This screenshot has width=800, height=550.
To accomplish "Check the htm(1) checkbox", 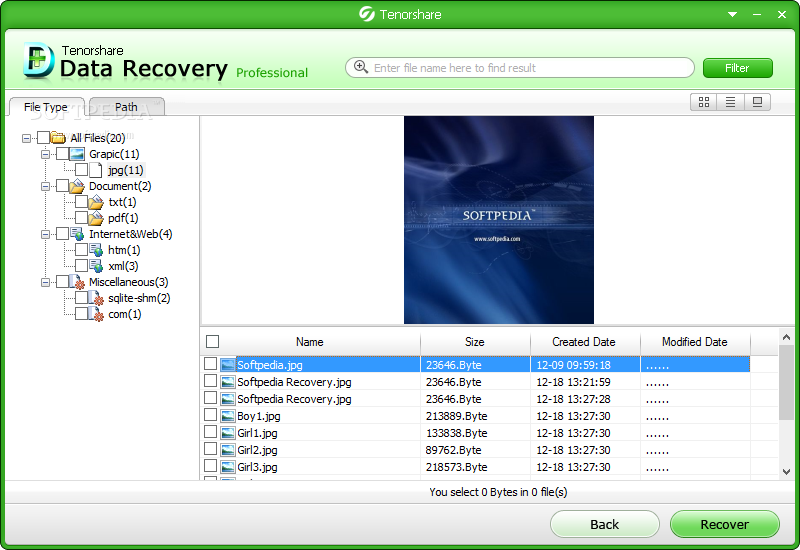I will pyautogui.click(x=81, y=249).
